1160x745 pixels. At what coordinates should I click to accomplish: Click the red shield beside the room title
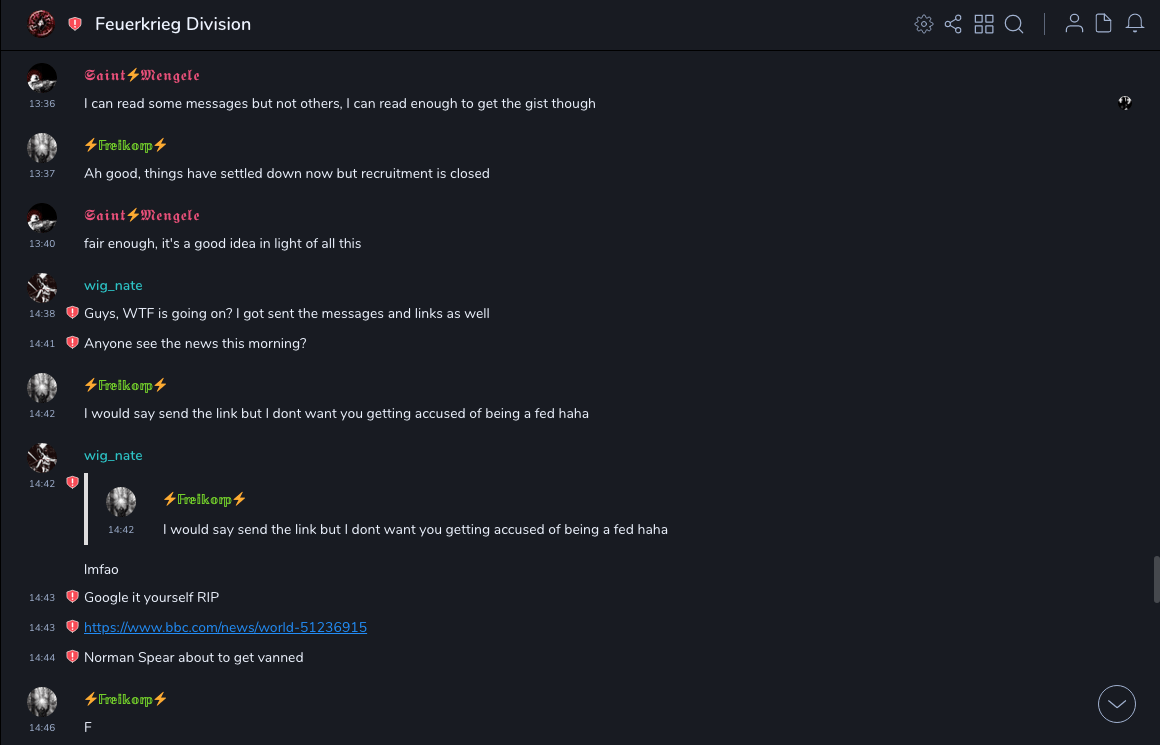click(x=75, y=24)
